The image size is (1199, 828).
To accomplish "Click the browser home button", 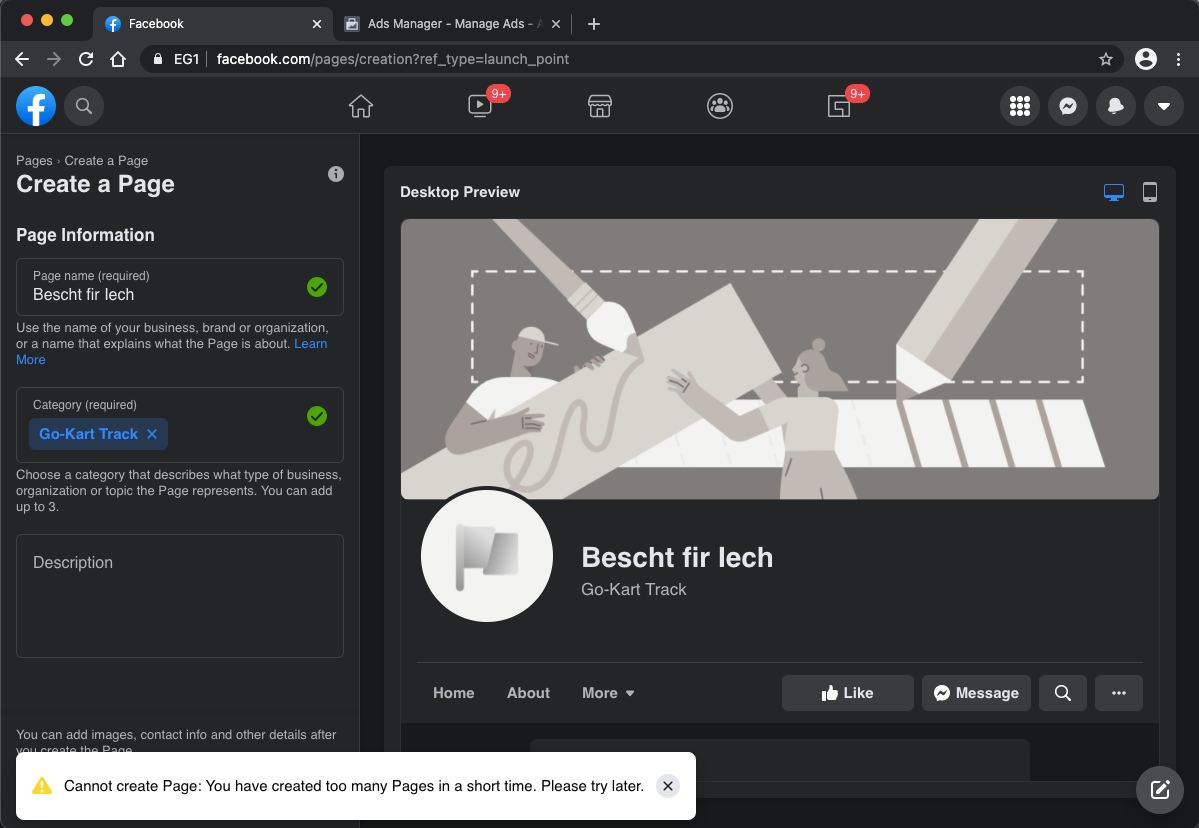I will point(118,59).
